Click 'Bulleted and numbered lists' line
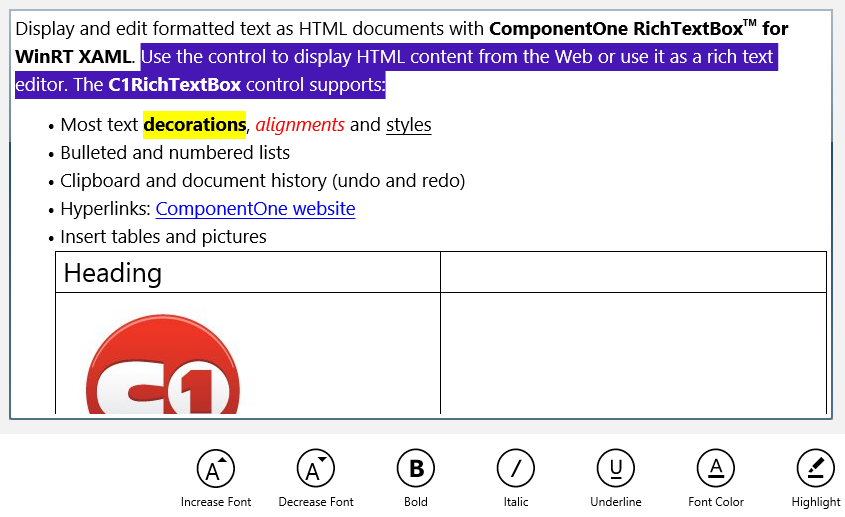This screenshot has width=845, height=517. click(x=175, y=153)
